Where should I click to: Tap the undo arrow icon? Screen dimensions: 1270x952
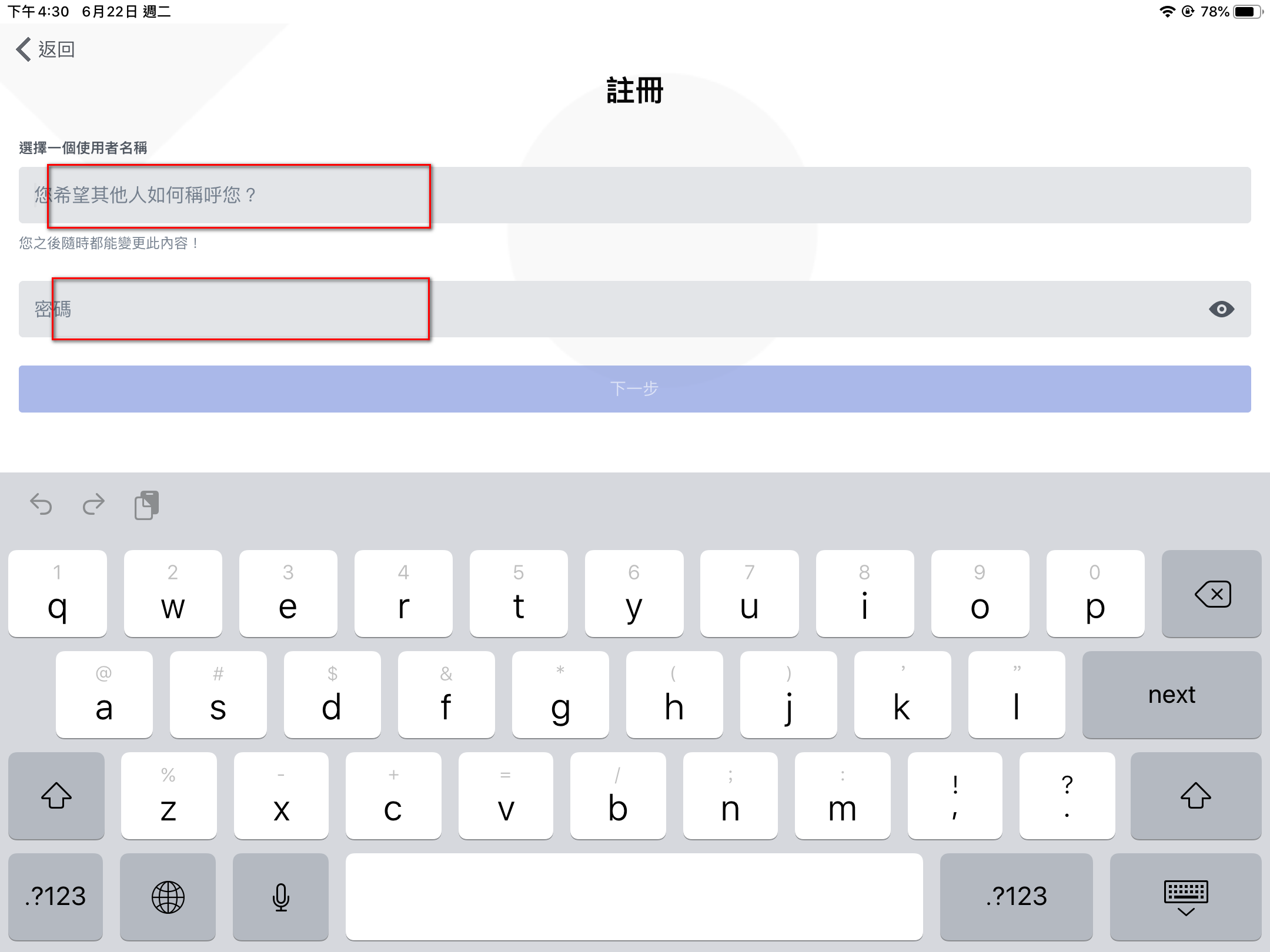click(x=41, y=504)
